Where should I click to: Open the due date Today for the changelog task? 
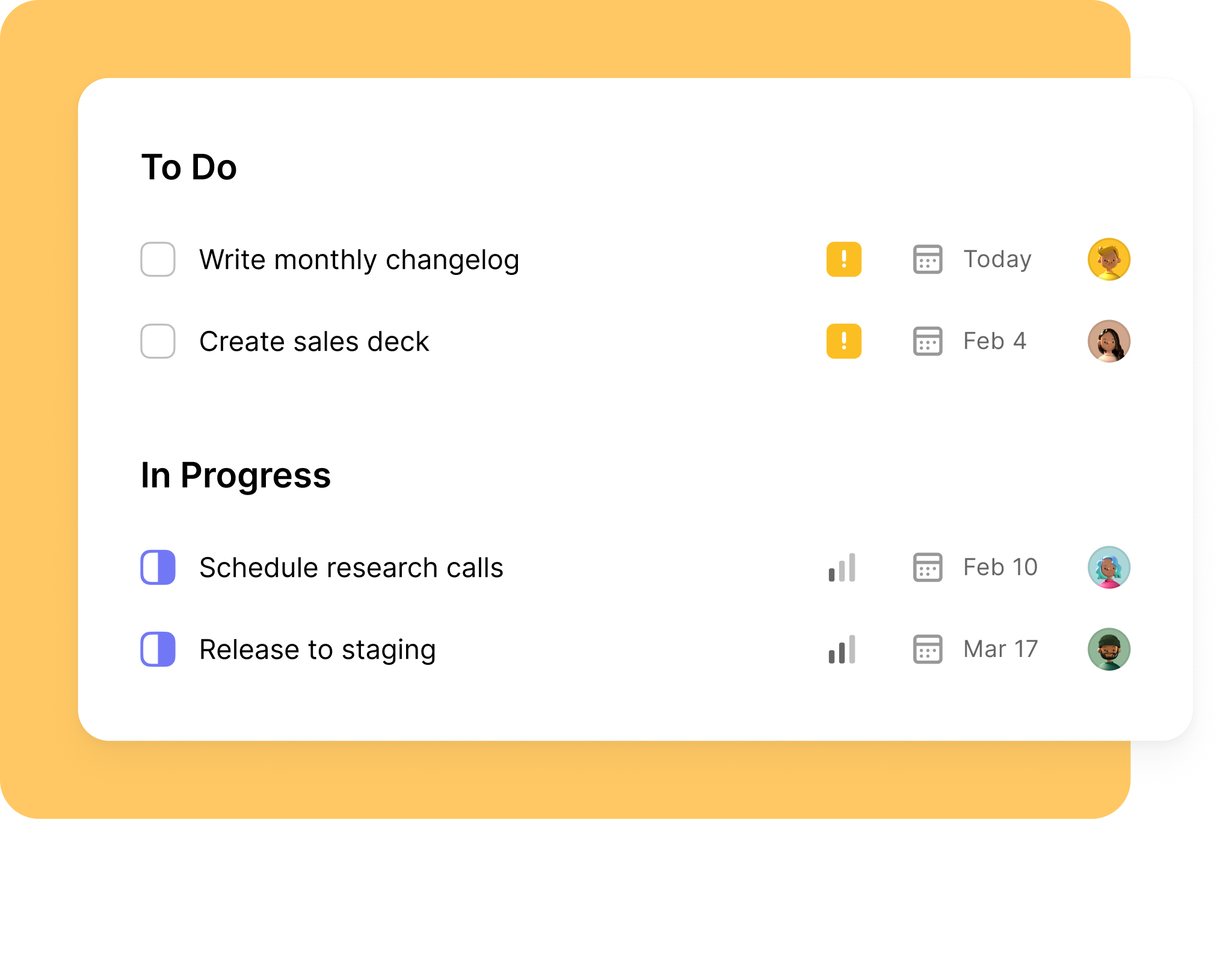[997, 259]
